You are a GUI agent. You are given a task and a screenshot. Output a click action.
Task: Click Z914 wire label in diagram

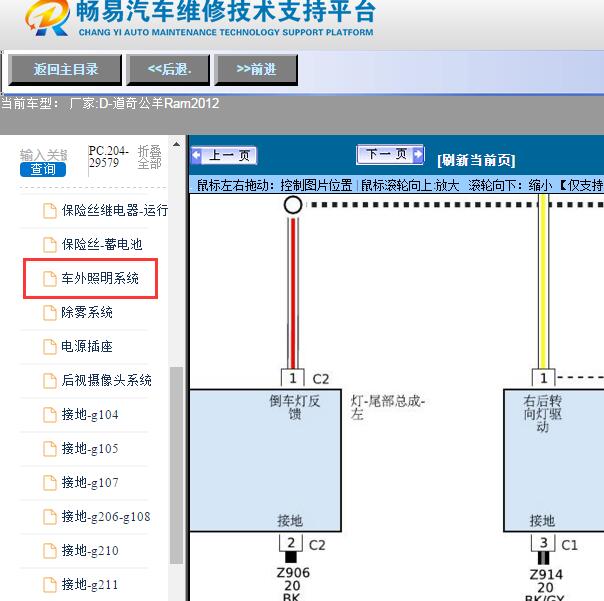(546, 575)
